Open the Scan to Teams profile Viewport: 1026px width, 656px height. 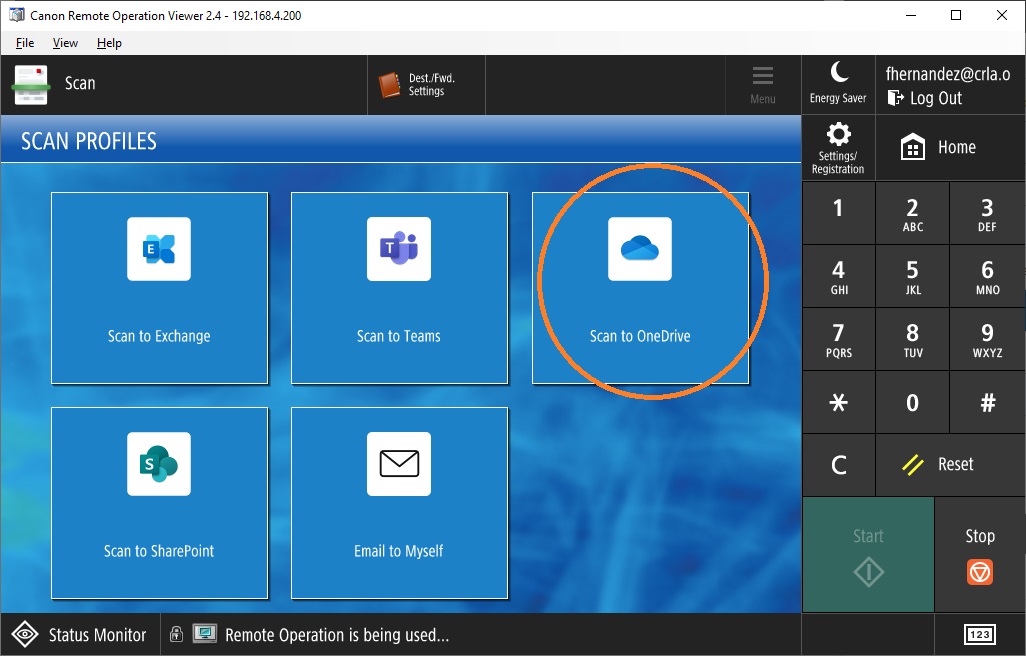pyautogui.click(x=399, y=288)
